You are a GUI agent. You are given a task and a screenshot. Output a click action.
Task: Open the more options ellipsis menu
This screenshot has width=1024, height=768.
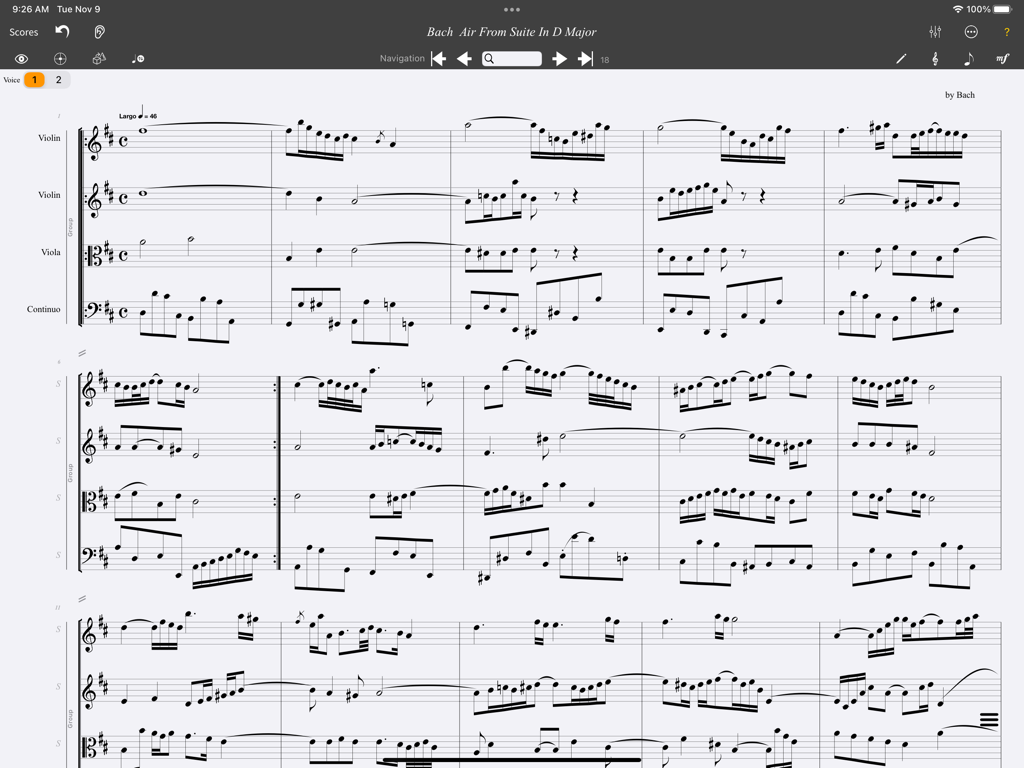tap(968, 31)
